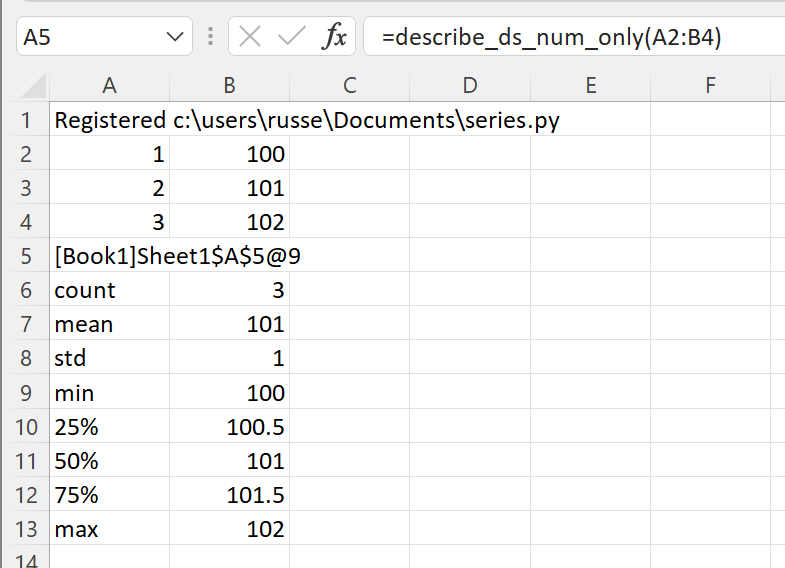The width and height of the screenshot is (785, 568).
Task: Confirm the formula with the checkmark icon
Action: [292, 37]
